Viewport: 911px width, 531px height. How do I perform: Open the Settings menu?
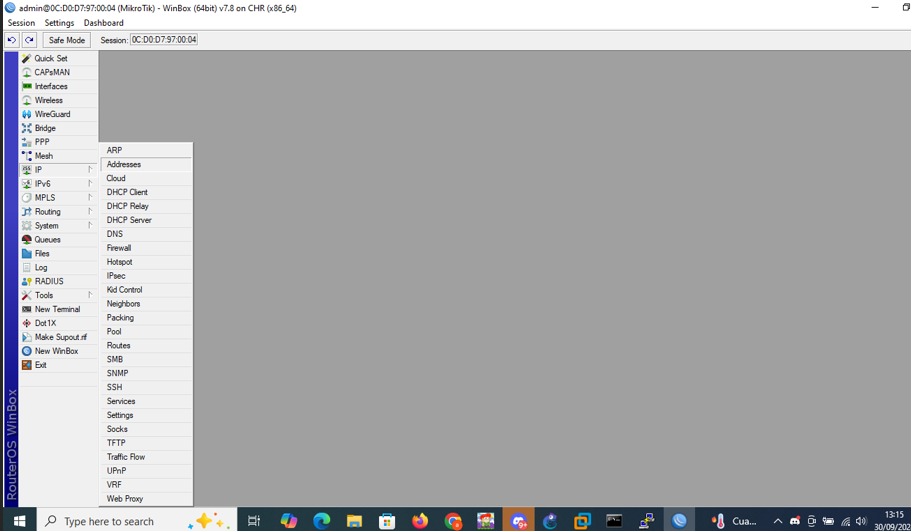(x=59, y=23)
